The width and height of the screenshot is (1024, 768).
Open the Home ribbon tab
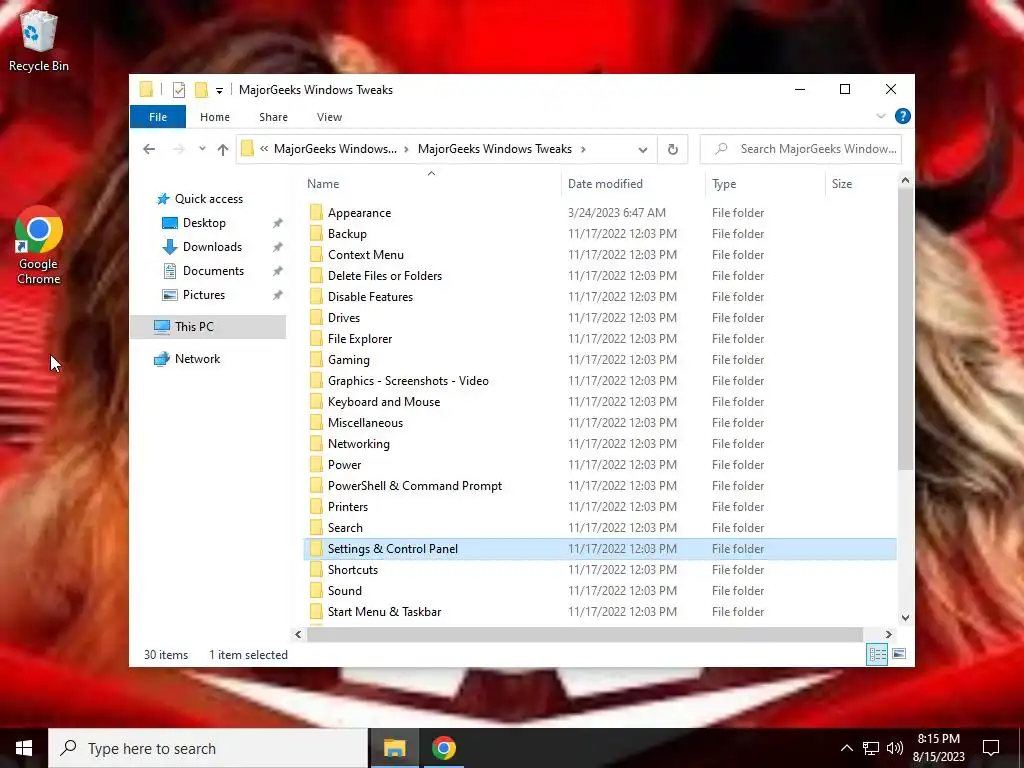tap(215, 117)
